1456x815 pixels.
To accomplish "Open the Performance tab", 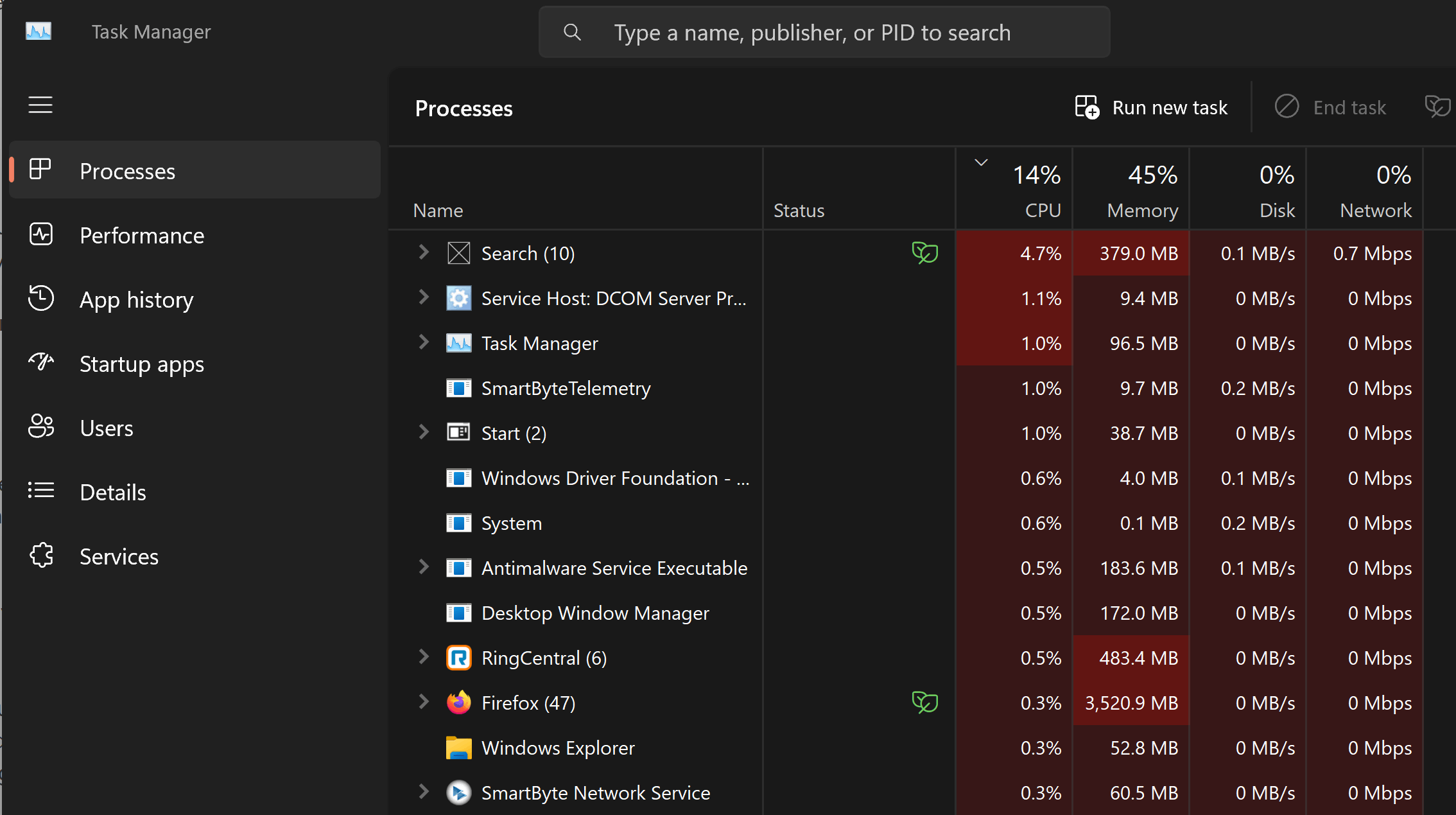I will point(142,236).
